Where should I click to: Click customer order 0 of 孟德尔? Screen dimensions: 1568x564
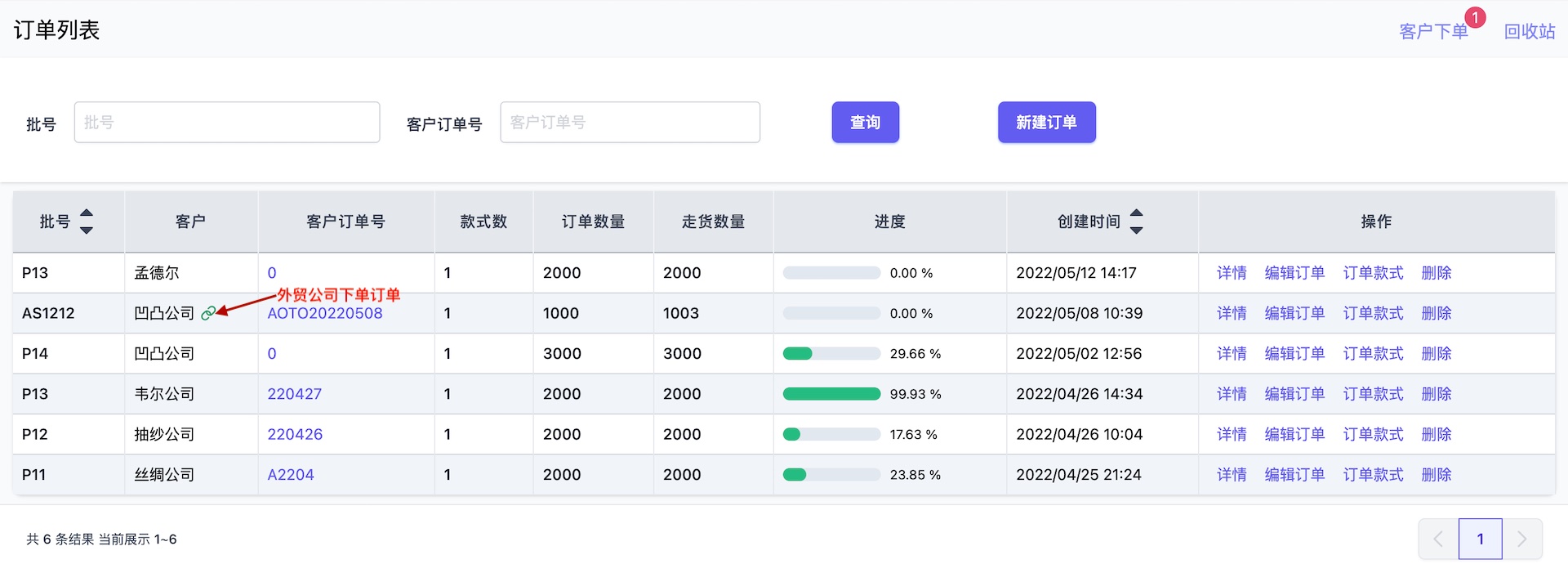(272, 273)
